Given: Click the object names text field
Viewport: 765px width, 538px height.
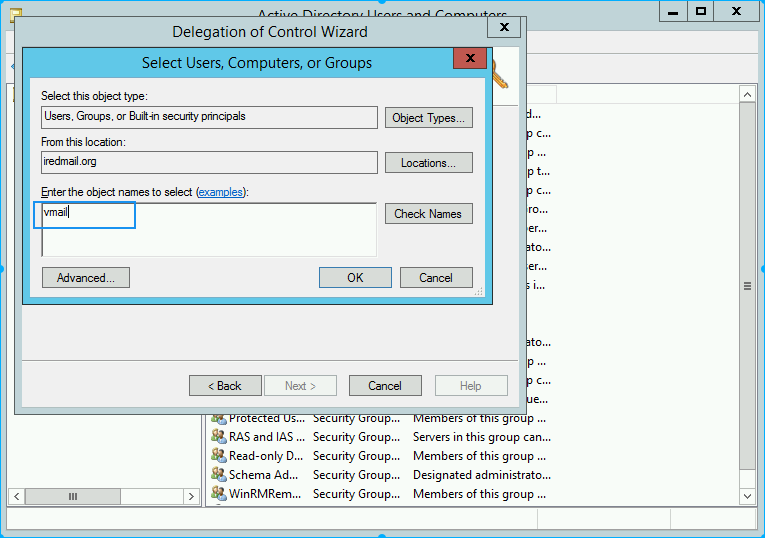Looking at the screenshot, I should pos(208,228).
